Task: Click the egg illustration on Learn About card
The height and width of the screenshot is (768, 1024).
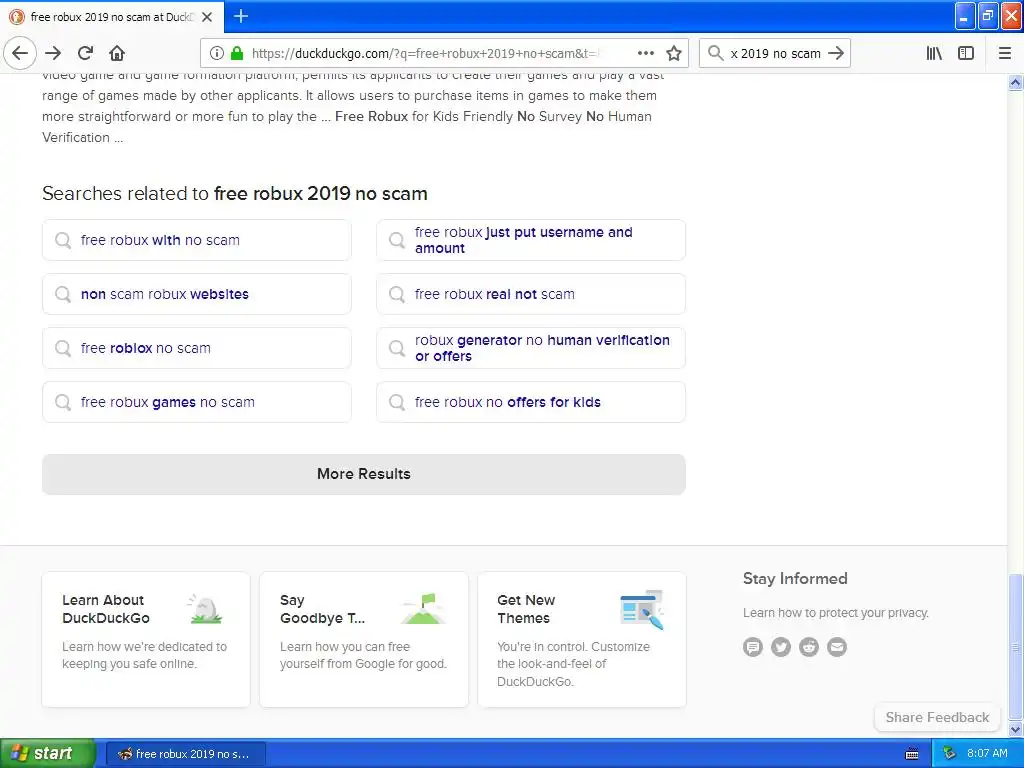Action: (205, 609)
